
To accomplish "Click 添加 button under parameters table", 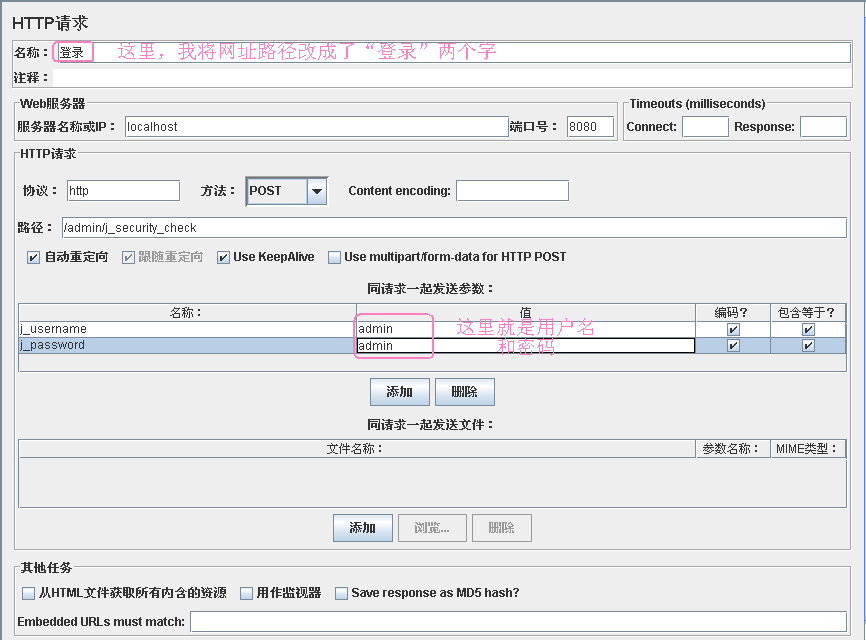I will coord(399,392).
